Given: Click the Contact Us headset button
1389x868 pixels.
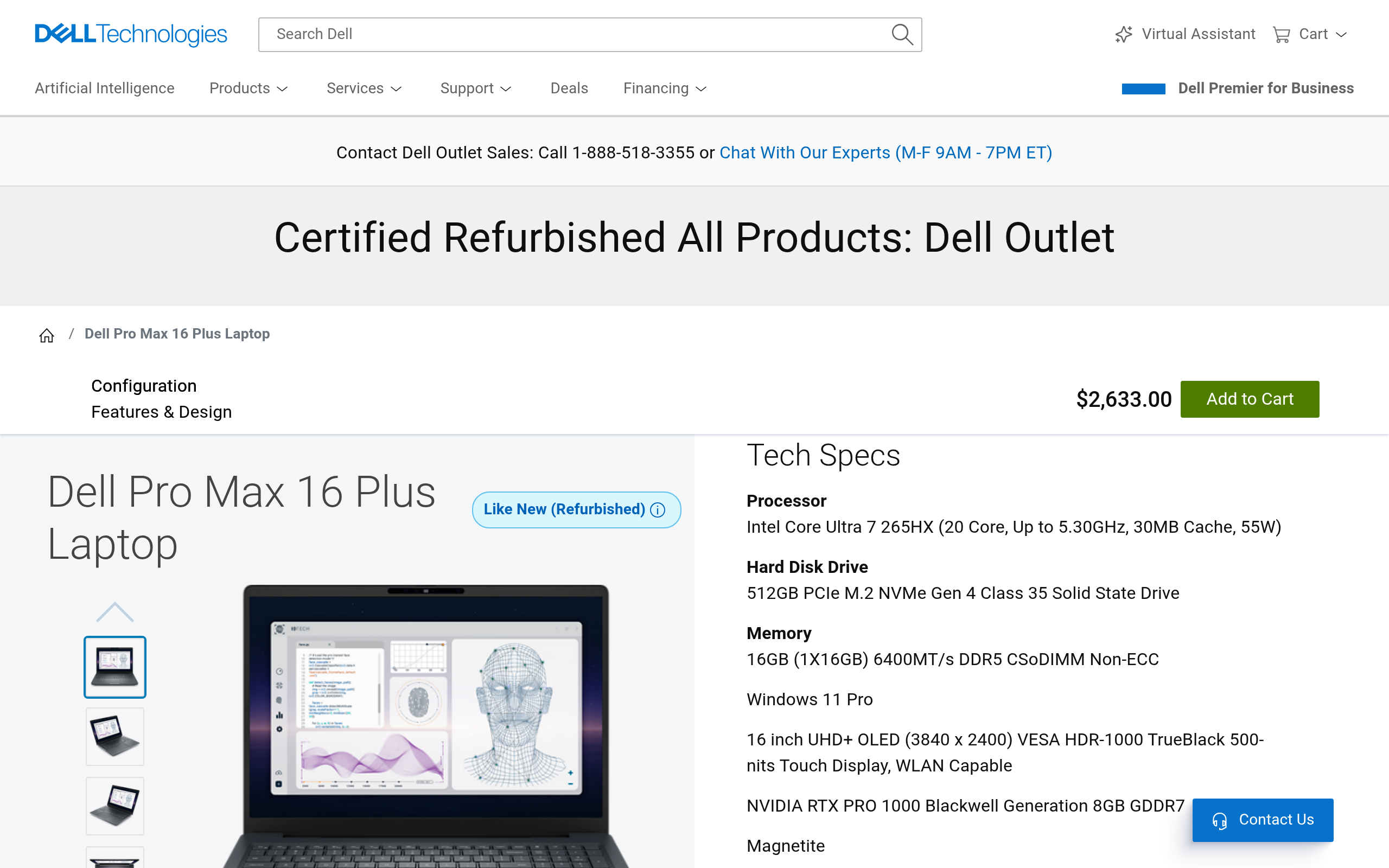Looking at the screenshot, I should point(1262,820).
